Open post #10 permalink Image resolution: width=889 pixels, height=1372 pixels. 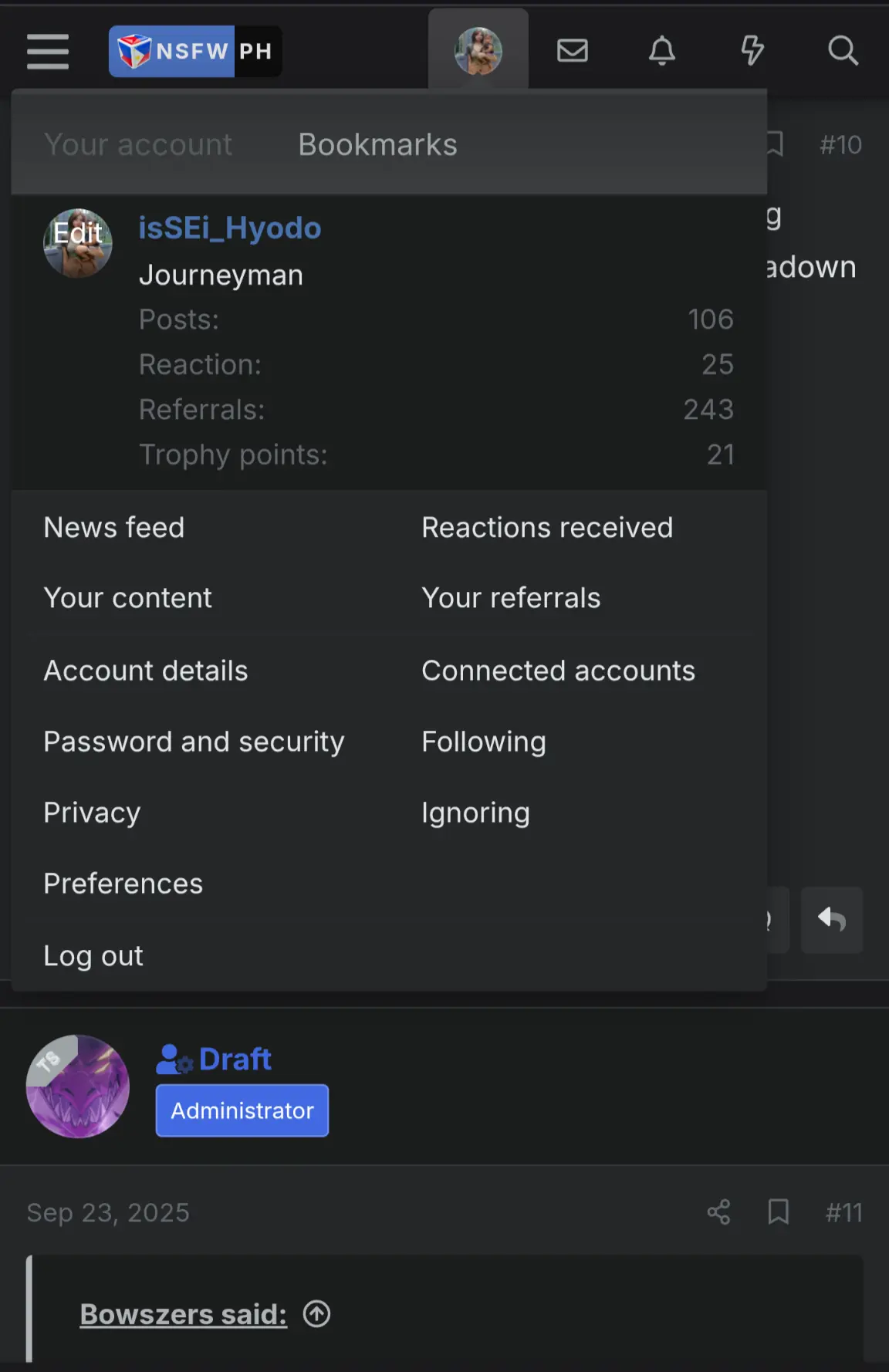840,144
